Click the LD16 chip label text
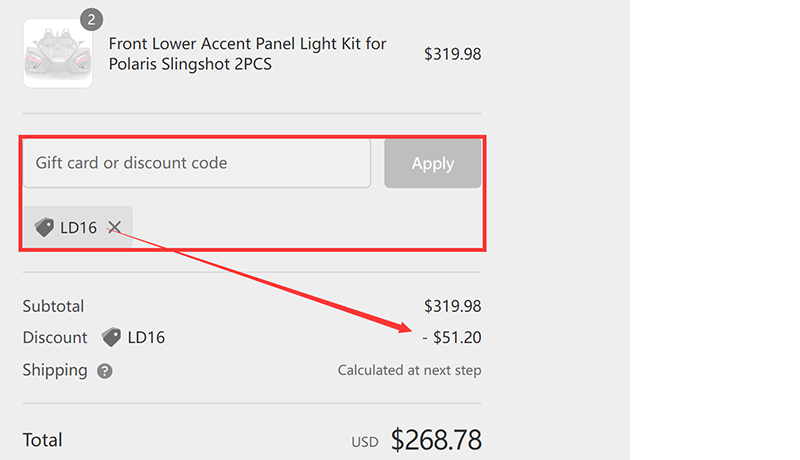The width and height of the screenshot is (800, 460). tap(78, 228)
